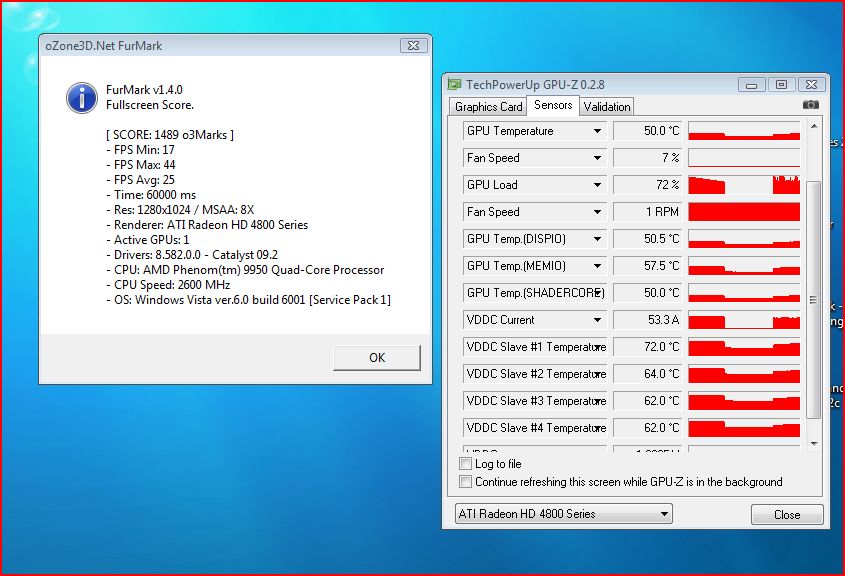Click the VDDC Slave #2 value 64.0 °C
Viewport: 845px width, 576px height.
click(648, 373)
